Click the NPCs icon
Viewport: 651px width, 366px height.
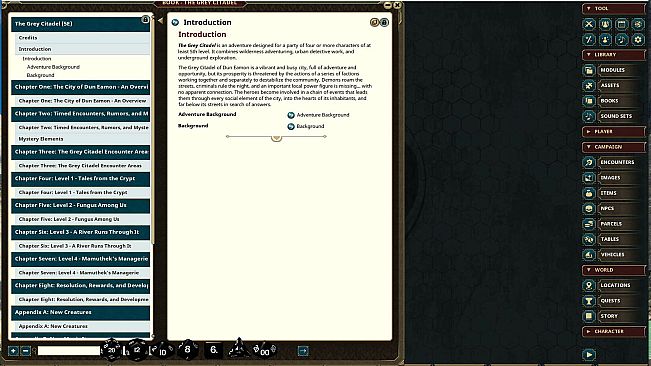pos(589,208)
